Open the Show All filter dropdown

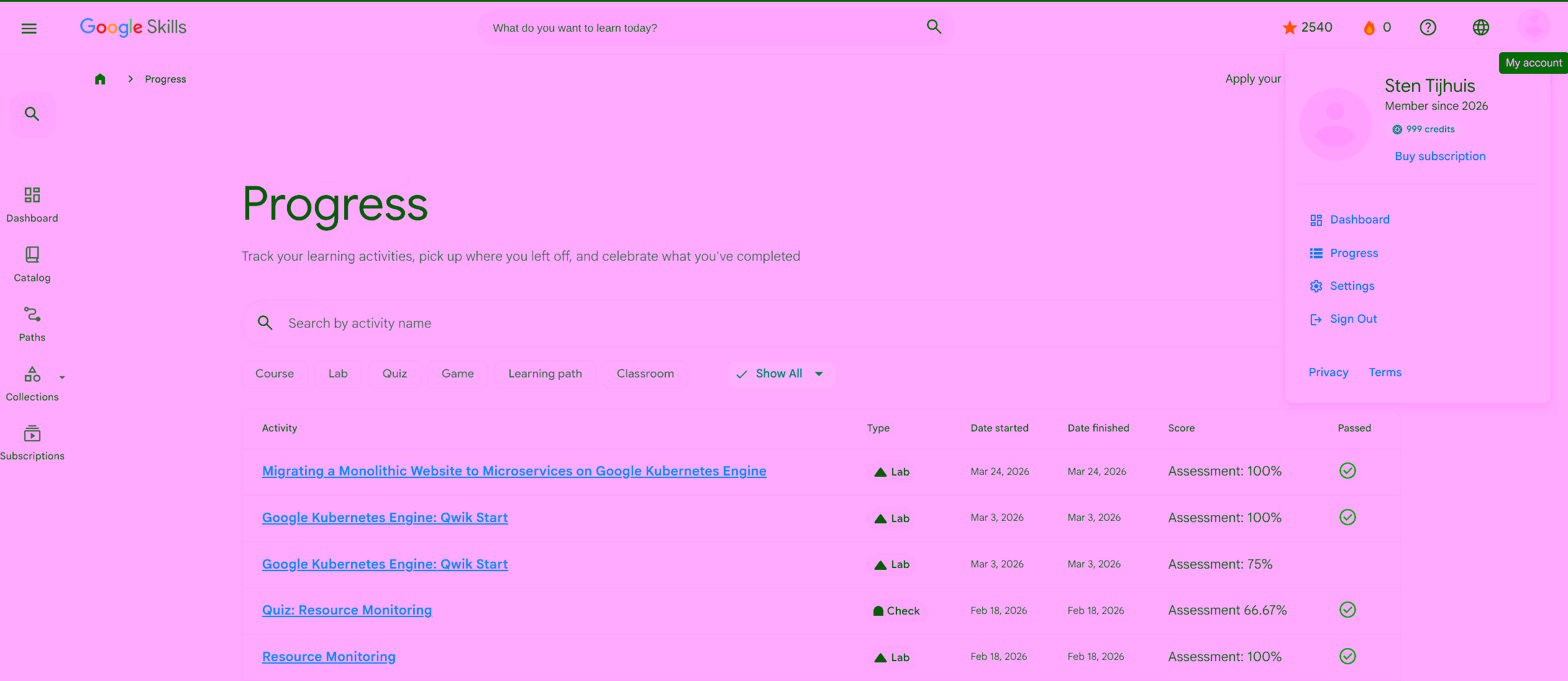pyautogui.click(x=781, y=374)
